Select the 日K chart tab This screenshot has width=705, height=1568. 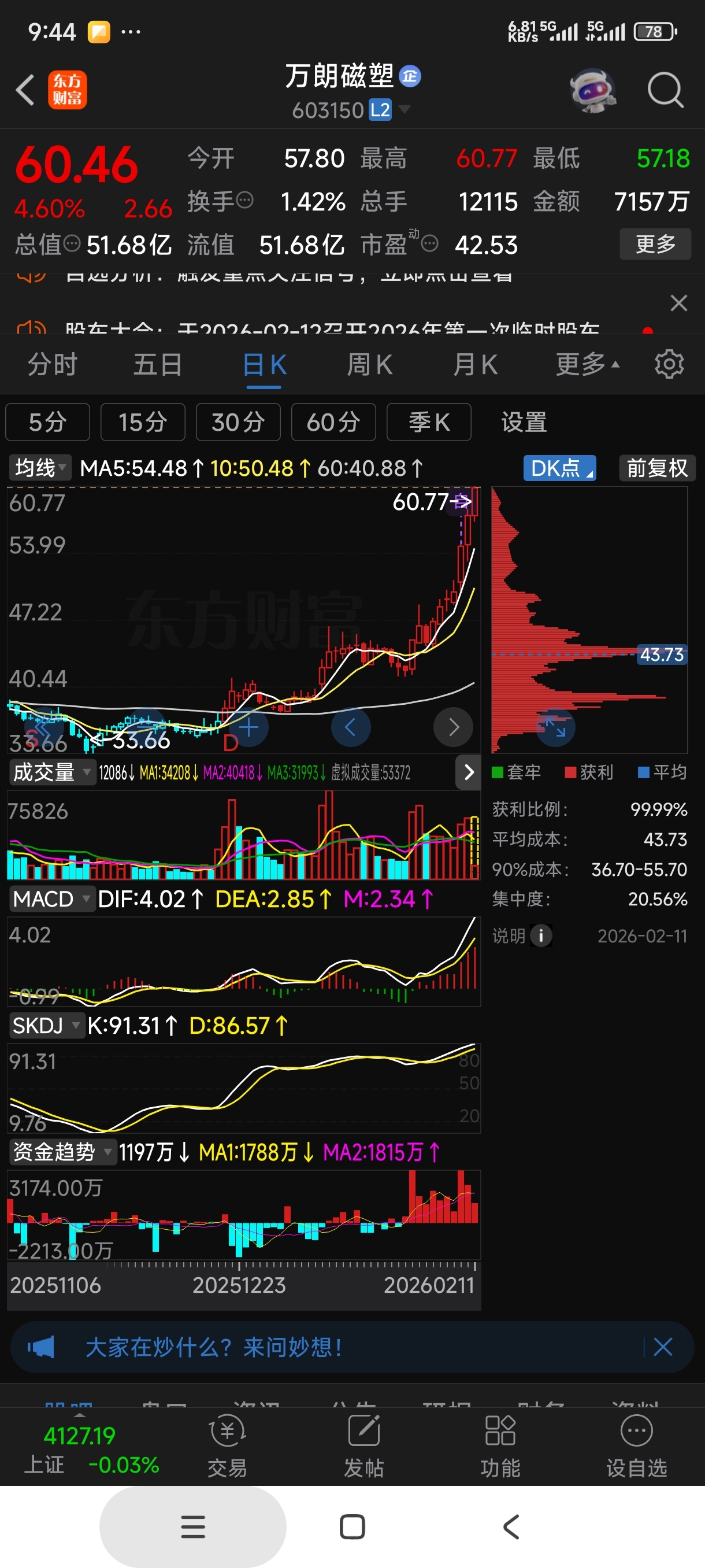[264, 365]
